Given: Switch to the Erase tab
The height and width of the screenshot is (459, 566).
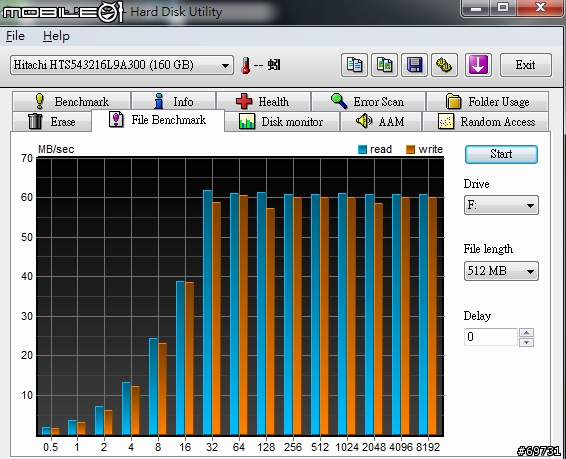Looking at the screenshot, I should [x=52, y=122].
